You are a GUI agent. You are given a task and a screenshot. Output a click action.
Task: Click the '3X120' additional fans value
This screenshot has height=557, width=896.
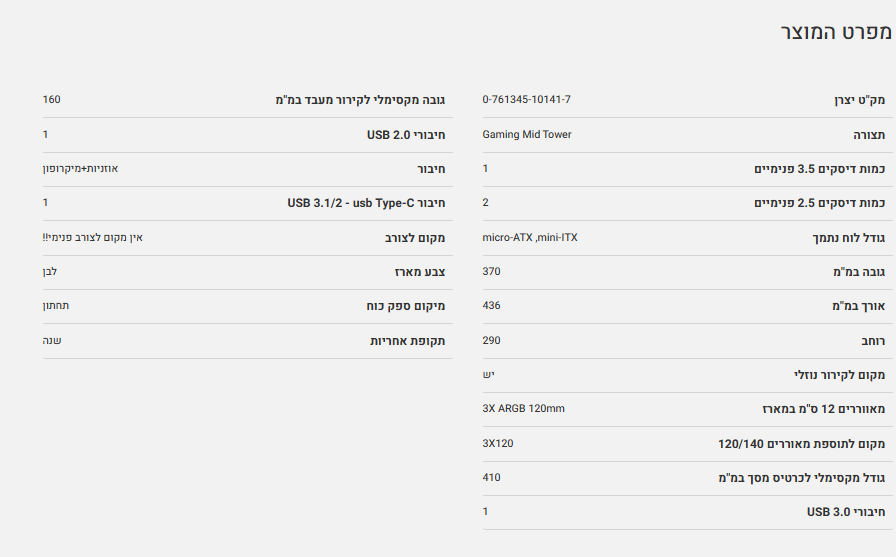497,443
